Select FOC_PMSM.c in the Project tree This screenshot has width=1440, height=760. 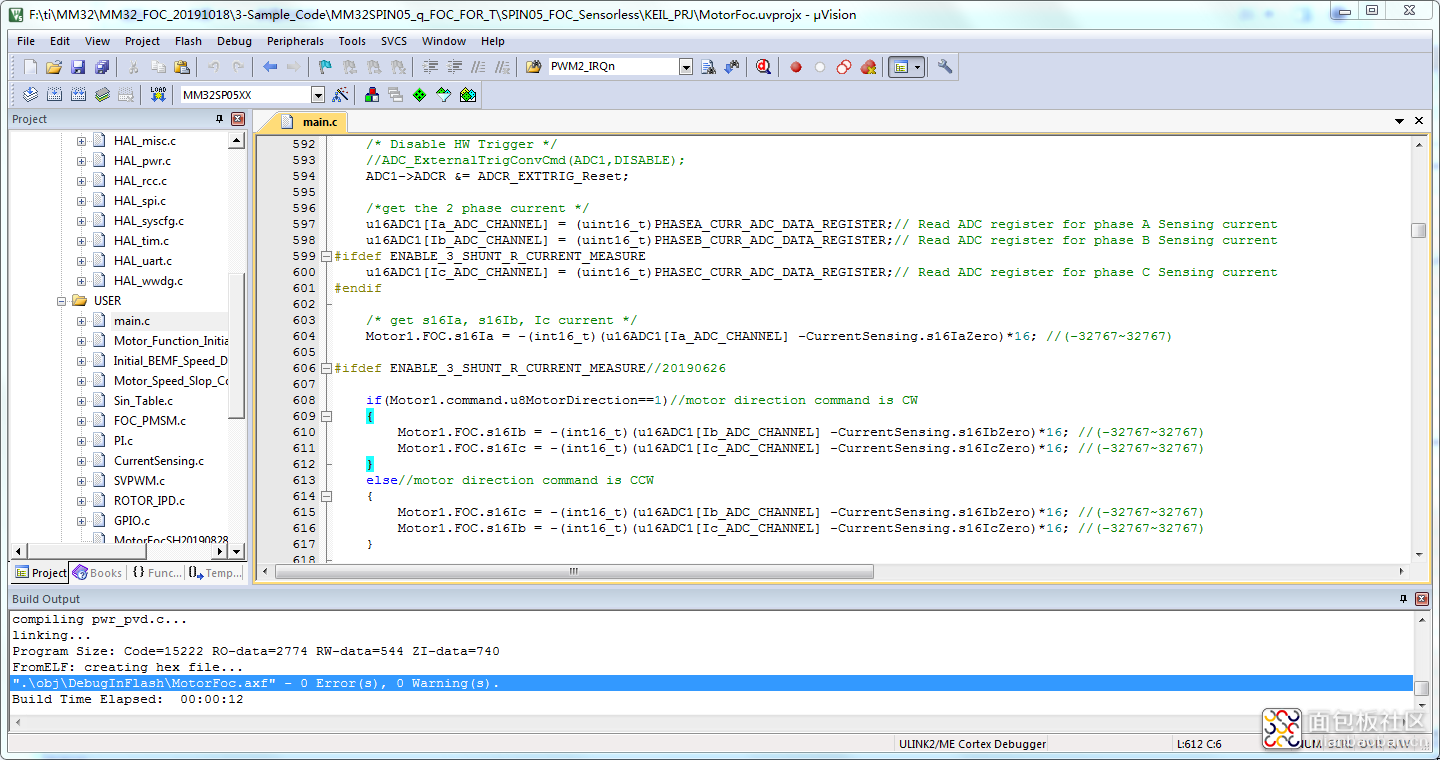point(149,421)
